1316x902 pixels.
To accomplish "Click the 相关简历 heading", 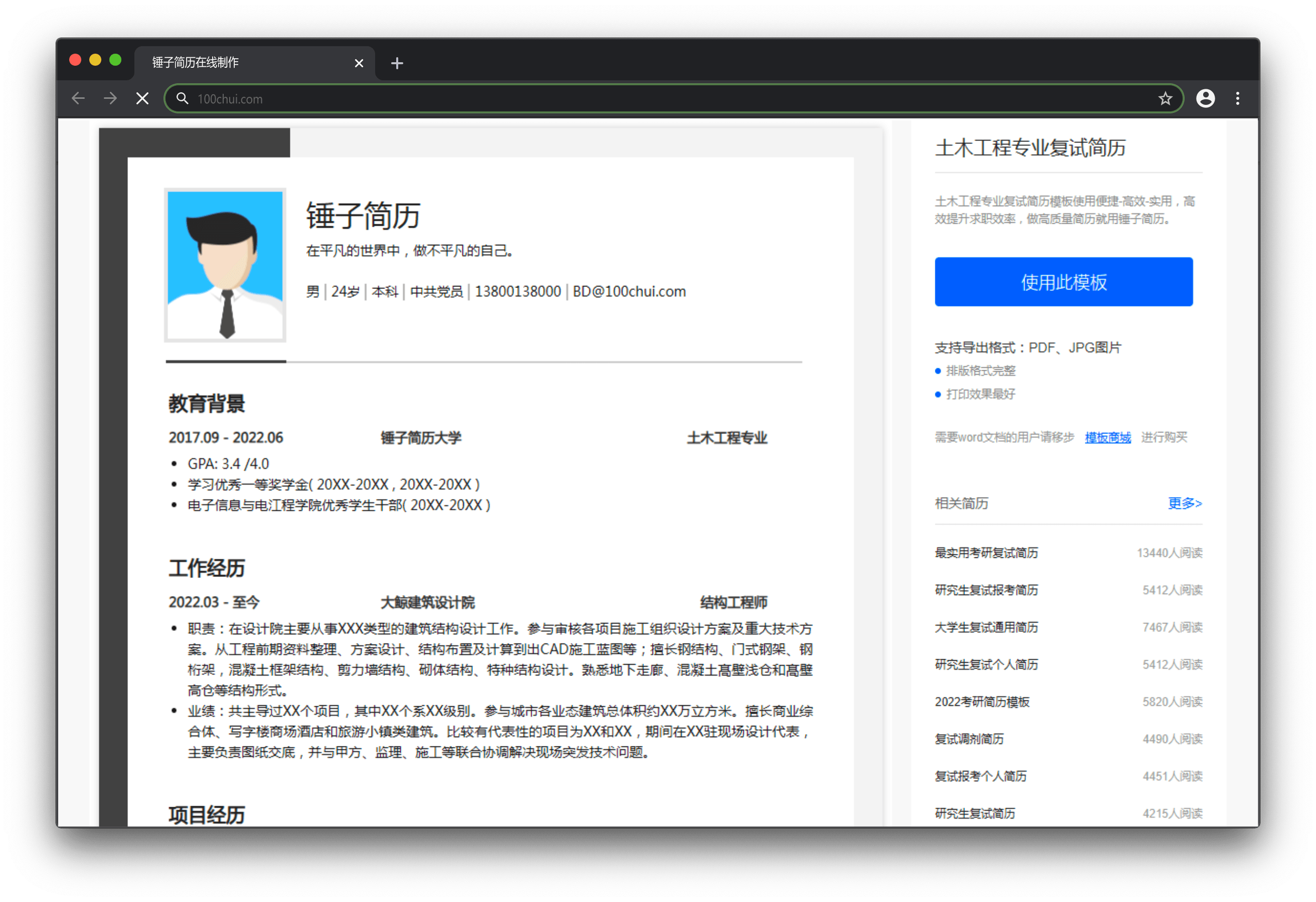I will pyautogui.click(x=961, y=503).
